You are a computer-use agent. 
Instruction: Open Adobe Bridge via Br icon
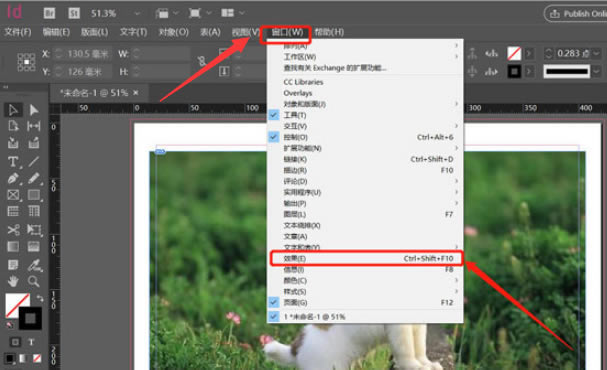[49, 14]
